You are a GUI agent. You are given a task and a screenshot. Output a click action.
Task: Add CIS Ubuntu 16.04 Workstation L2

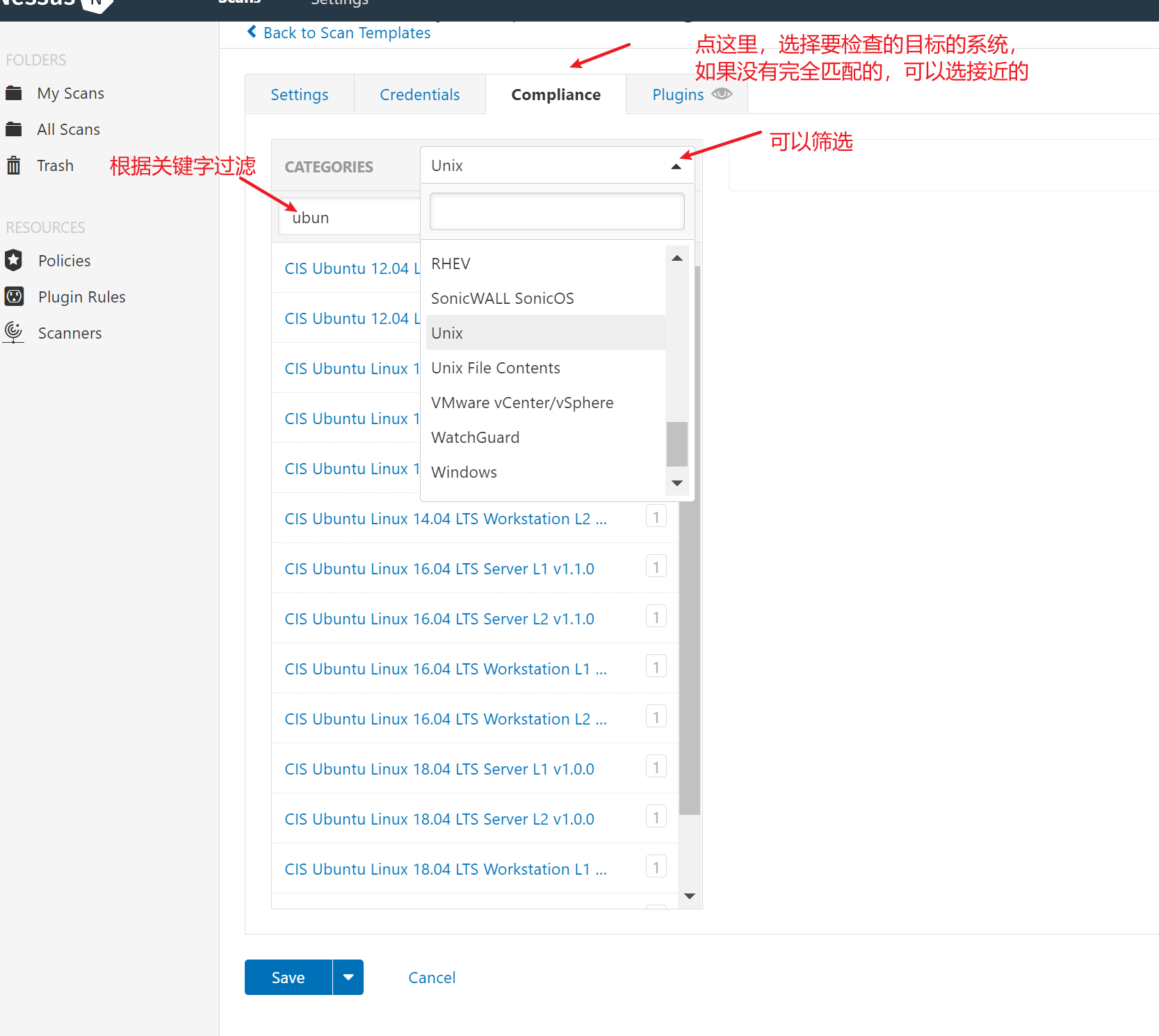tap(446, 719)
